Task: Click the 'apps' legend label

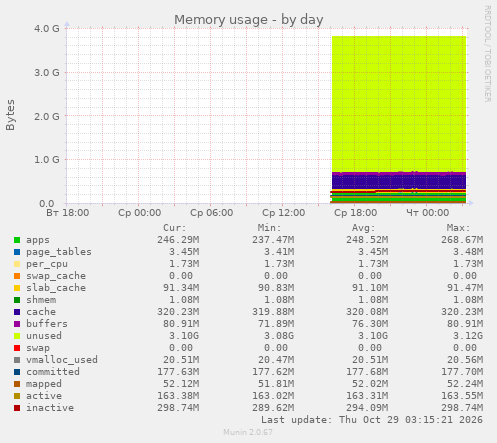Action: pos(38,240)
